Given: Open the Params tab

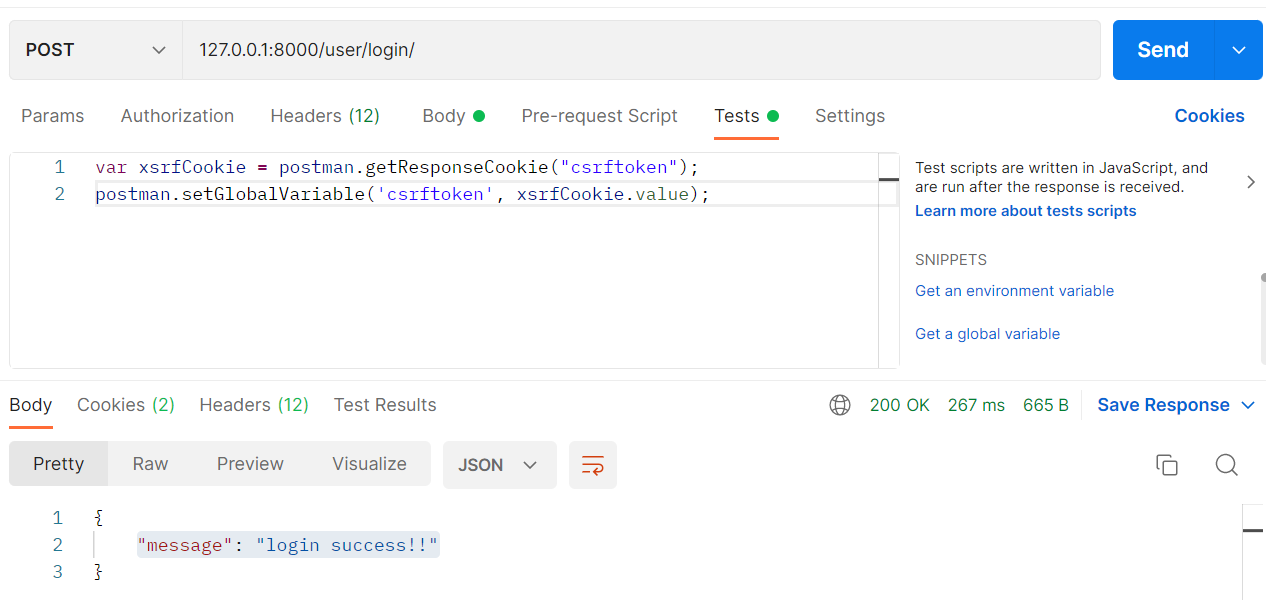Looking at the screenshot, I should tap(53, 116).
